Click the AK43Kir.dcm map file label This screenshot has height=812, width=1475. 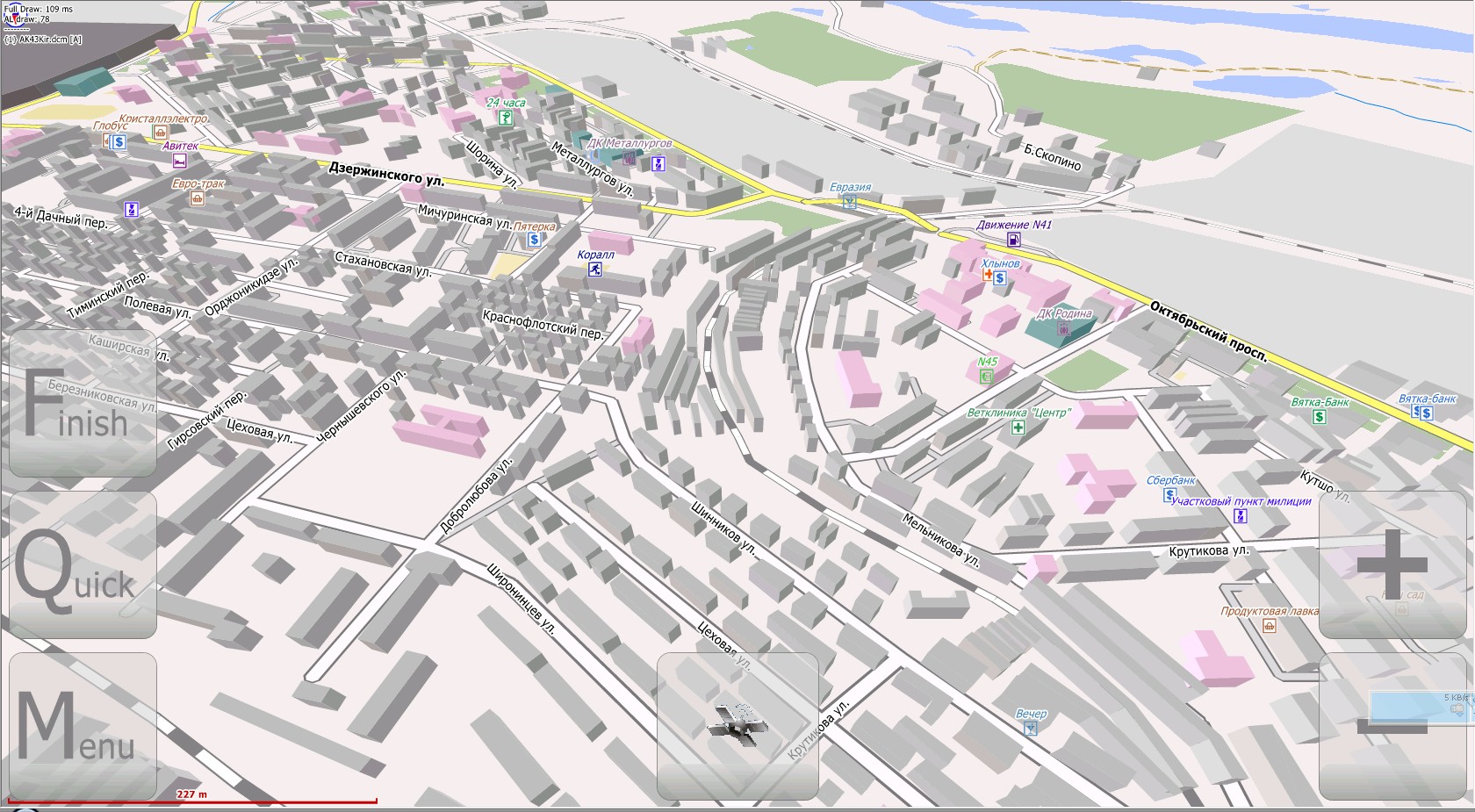click(43, 40)
